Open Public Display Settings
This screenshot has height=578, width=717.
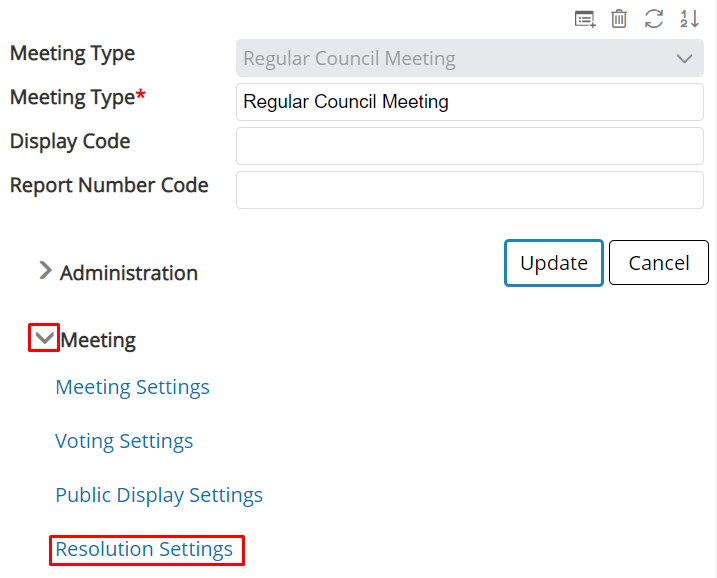point(159,495)
